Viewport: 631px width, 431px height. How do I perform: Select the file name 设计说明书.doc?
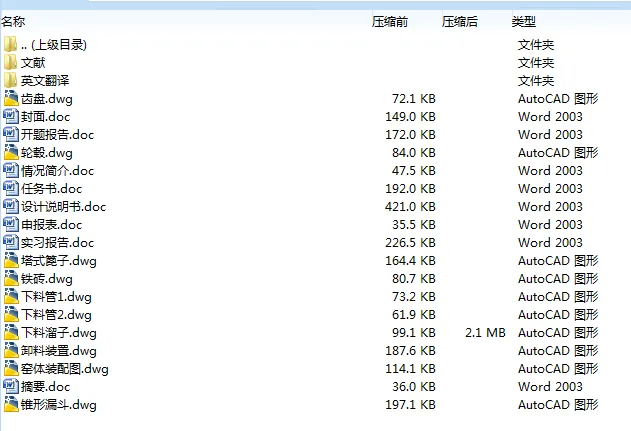(x=64, y=207)
